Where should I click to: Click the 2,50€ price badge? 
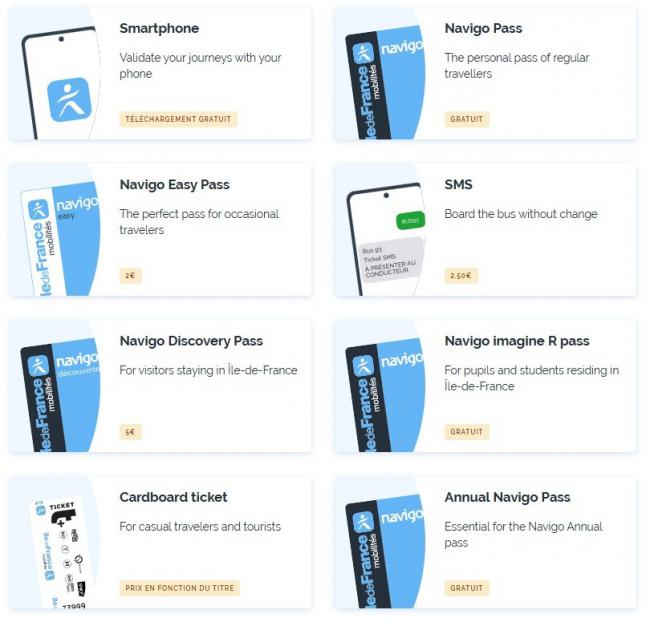[x=461, y=275]
